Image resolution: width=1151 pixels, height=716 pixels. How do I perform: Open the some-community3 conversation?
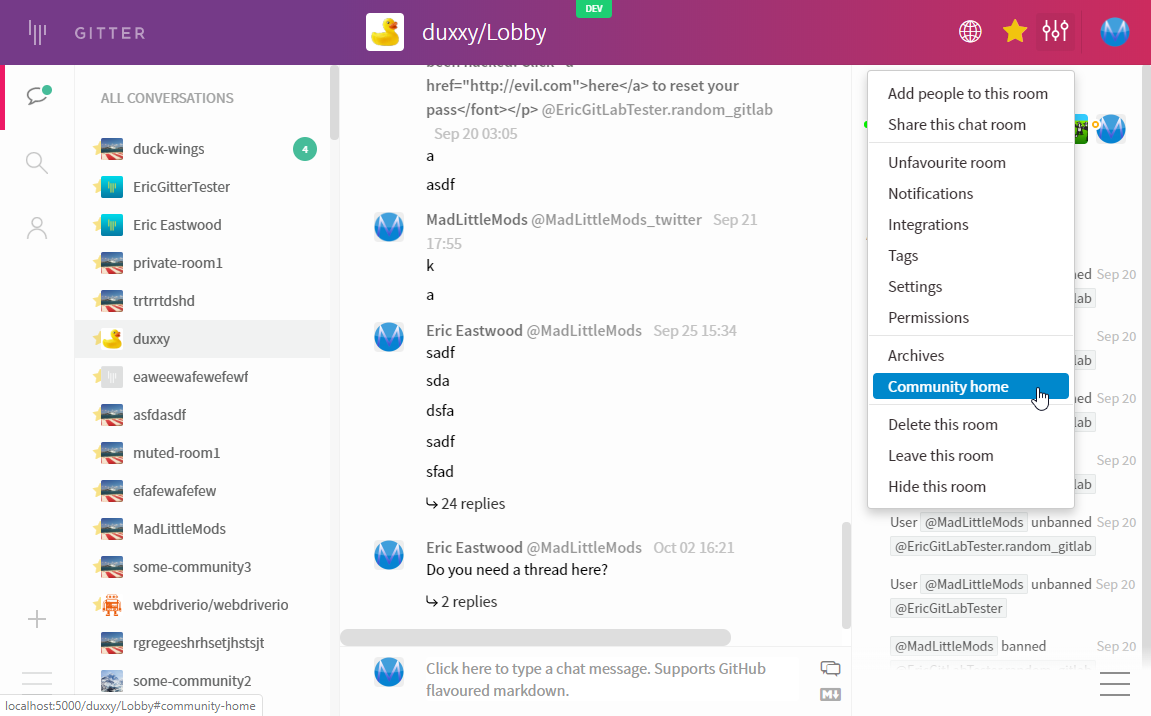pos(203,567)
